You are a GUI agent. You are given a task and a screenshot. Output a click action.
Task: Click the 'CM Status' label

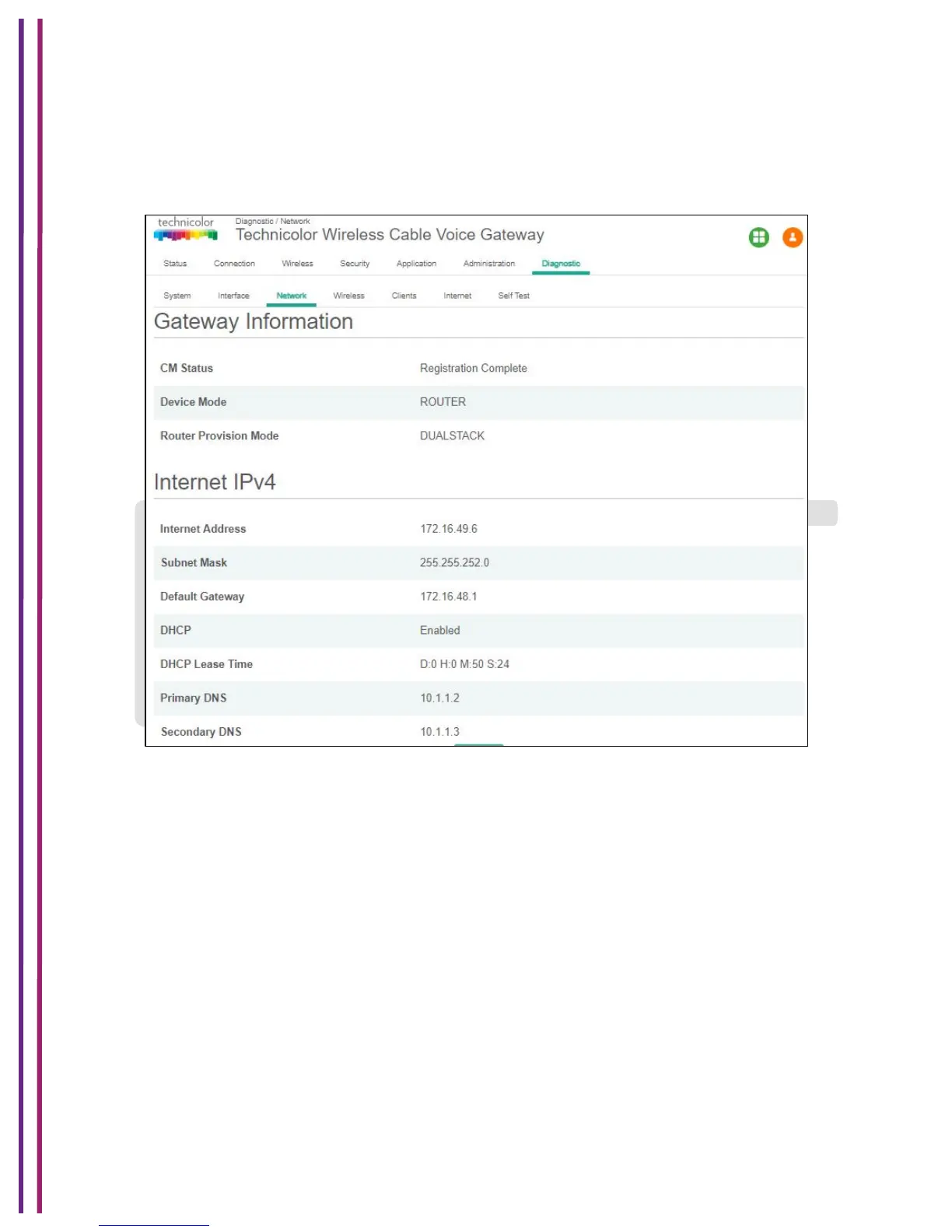pos(187,369)
